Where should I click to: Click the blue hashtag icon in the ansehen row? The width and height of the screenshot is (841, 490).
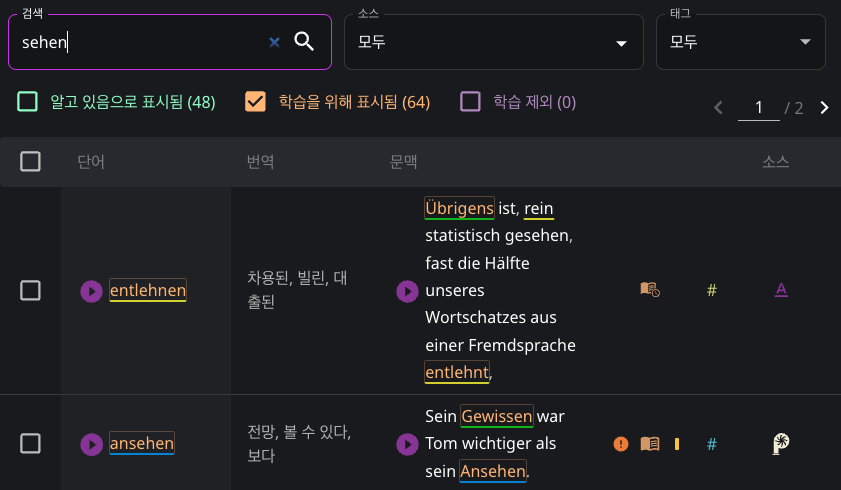coord(712,444)
